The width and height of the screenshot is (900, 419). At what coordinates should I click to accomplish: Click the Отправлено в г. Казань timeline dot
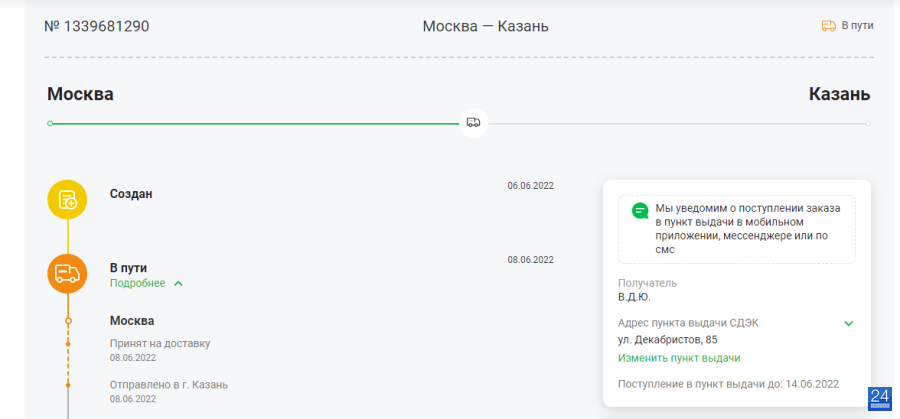click(68, 385)
